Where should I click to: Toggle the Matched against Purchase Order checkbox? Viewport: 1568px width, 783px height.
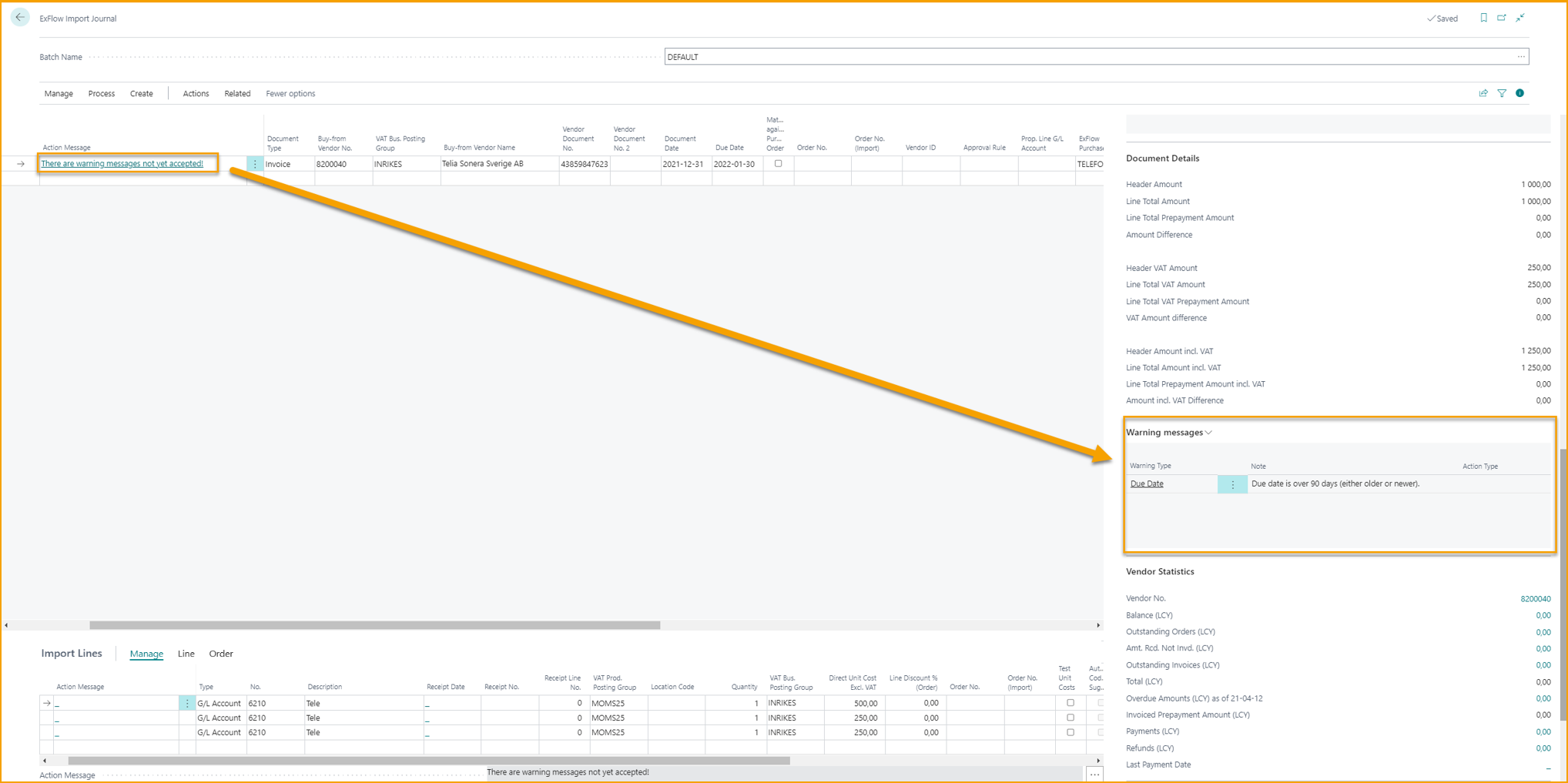pos(778,163)
